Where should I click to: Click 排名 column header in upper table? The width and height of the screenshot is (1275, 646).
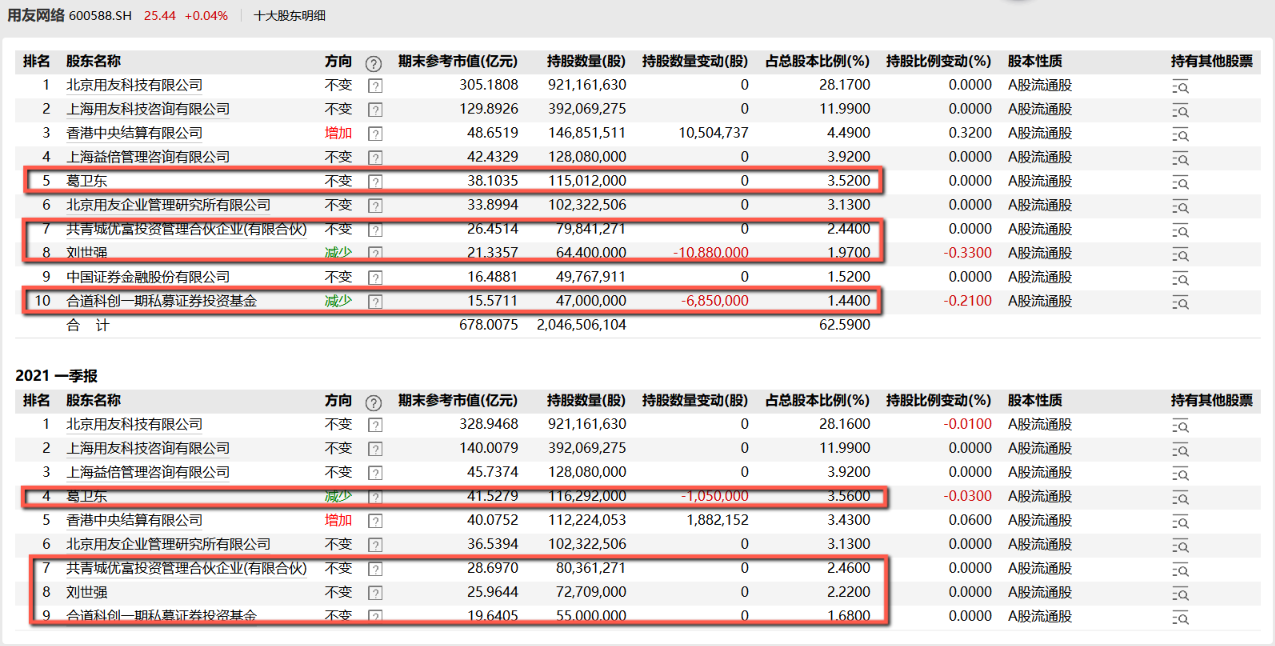click(x=37, y=61)
